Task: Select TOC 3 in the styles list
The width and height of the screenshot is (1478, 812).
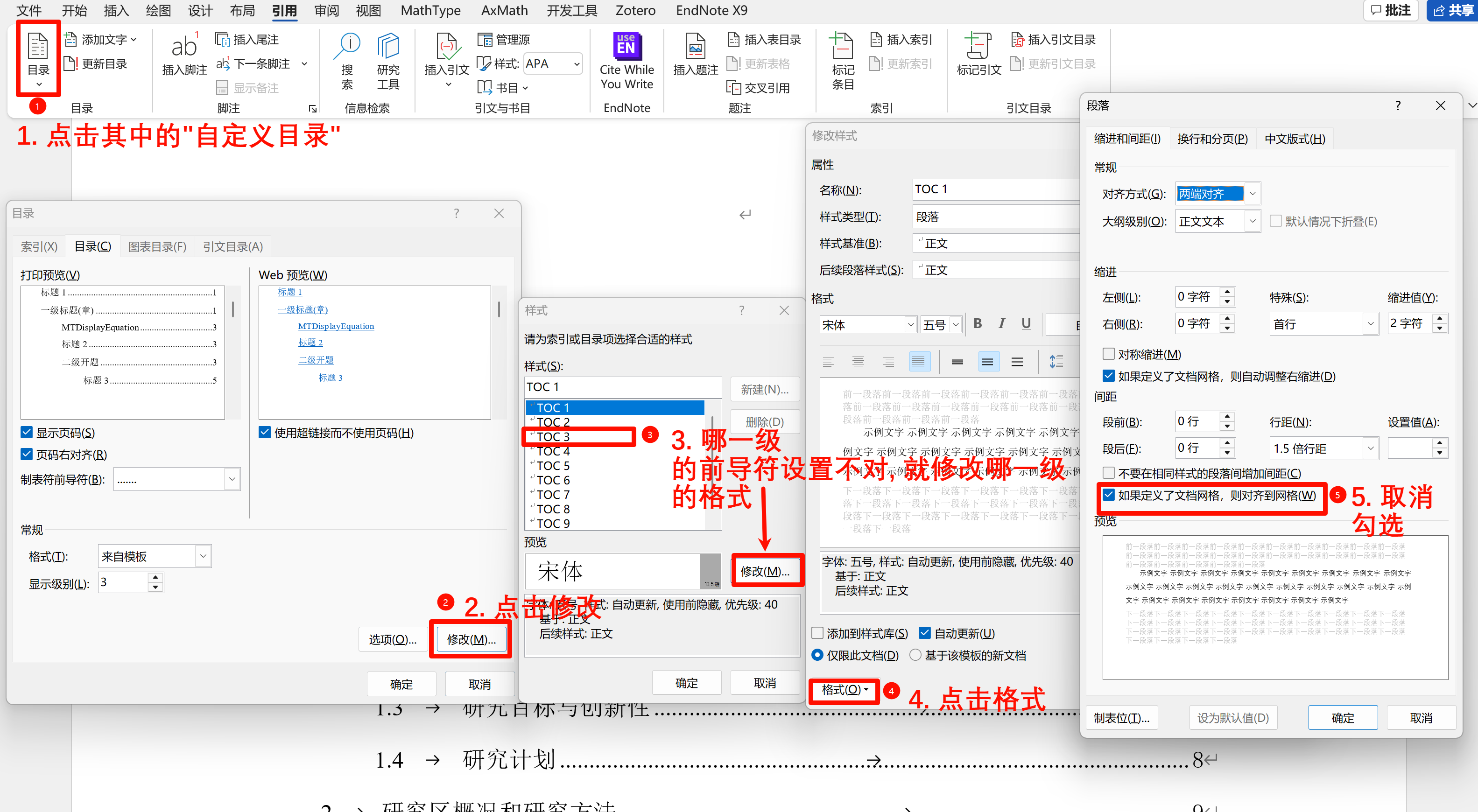Action: click(x=553, y=437)
